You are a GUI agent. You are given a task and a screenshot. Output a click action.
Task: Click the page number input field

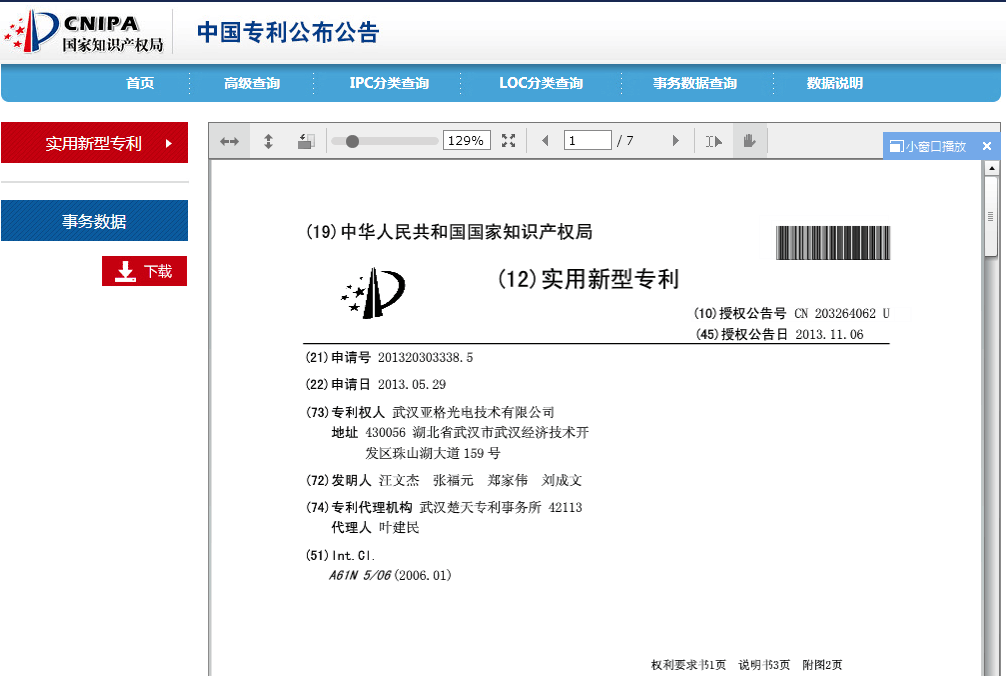coord(587,140)
